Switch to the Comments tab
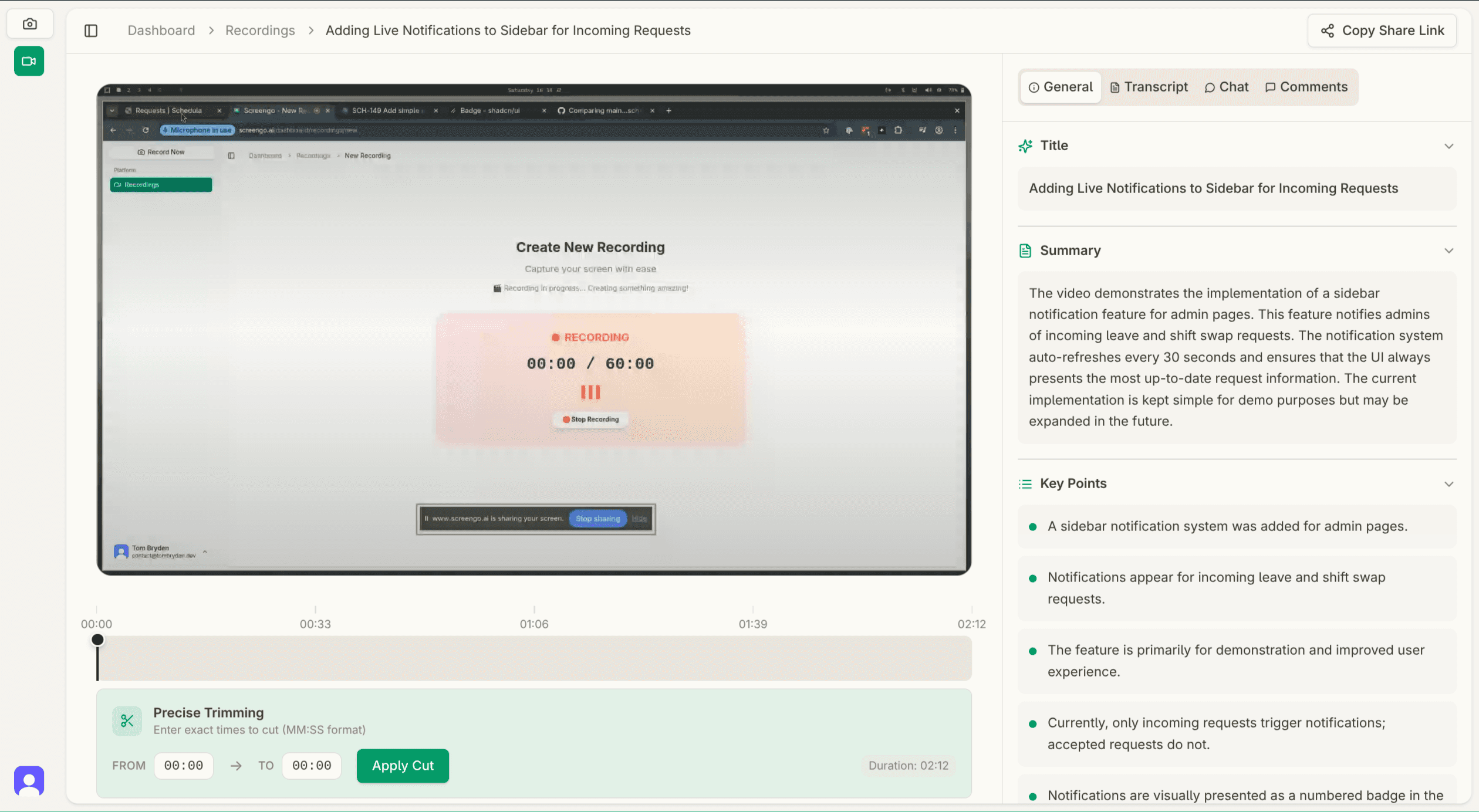Viewport: 1479px width, 812px height. pyautogui.click(x=1306, y=87)
